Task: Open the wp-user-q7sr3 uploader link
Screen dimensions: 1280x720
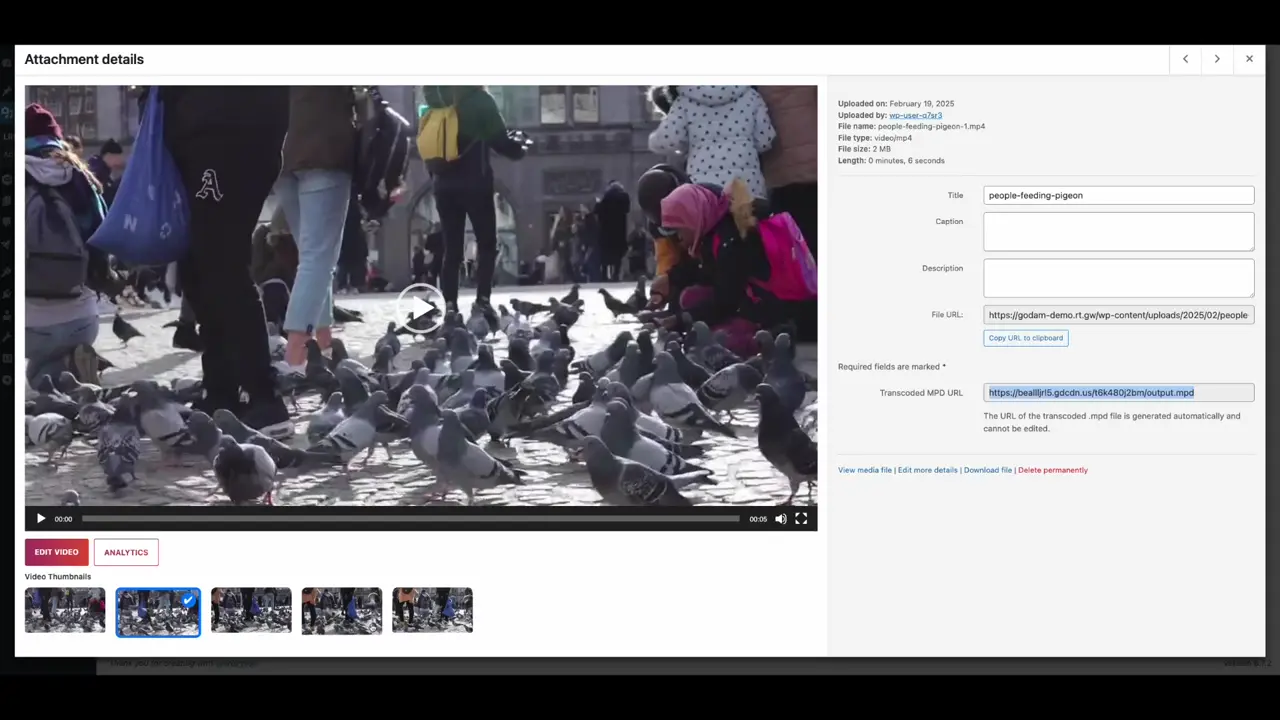Action: (x=915, y=115)
